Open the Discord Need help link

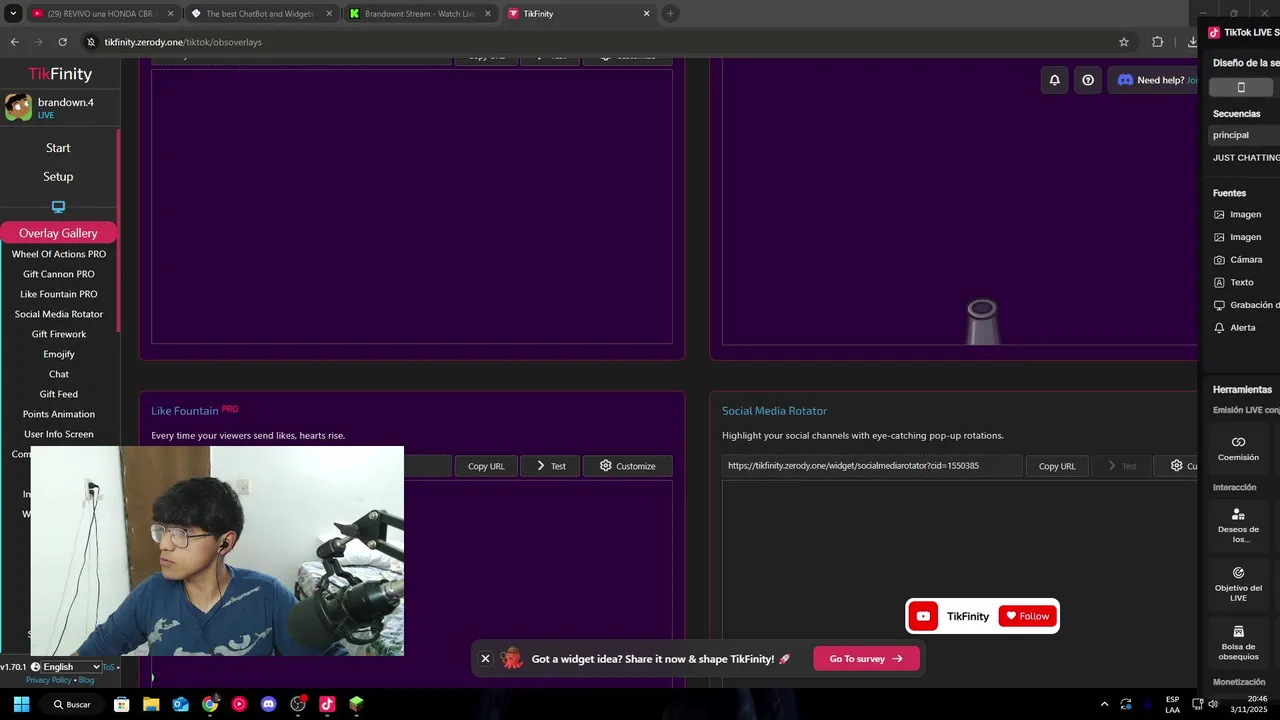tap(1156, 80)
